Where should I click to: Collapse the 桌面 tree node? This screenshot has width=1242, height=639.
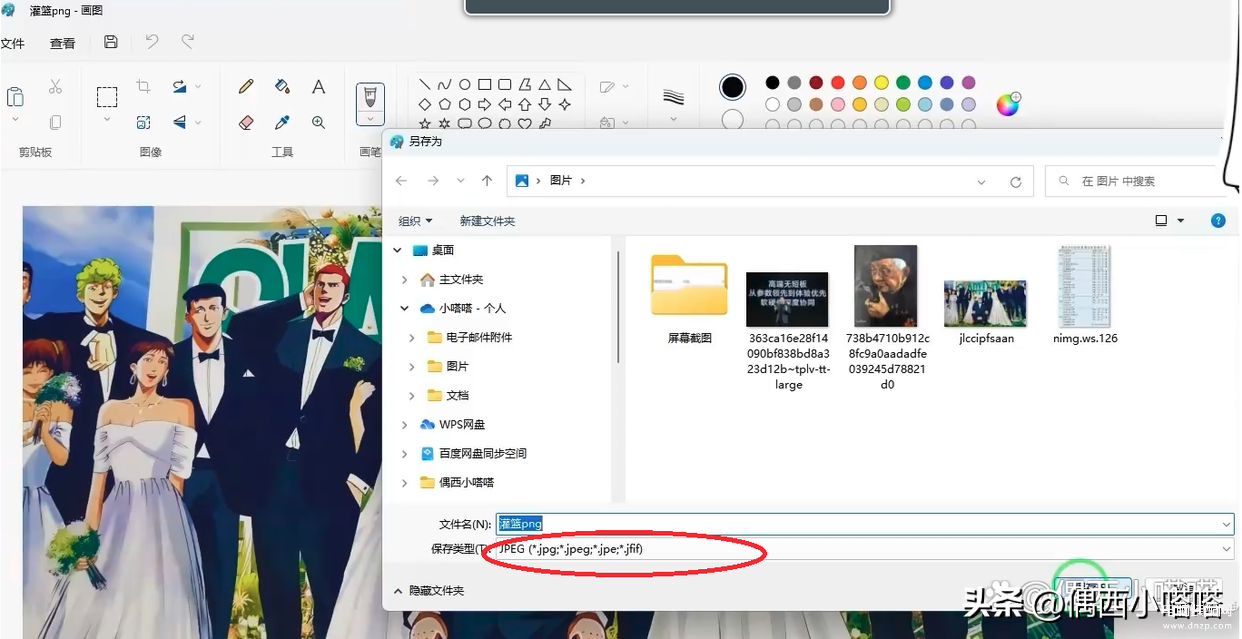pyautogui.click(x=398, y=251)
